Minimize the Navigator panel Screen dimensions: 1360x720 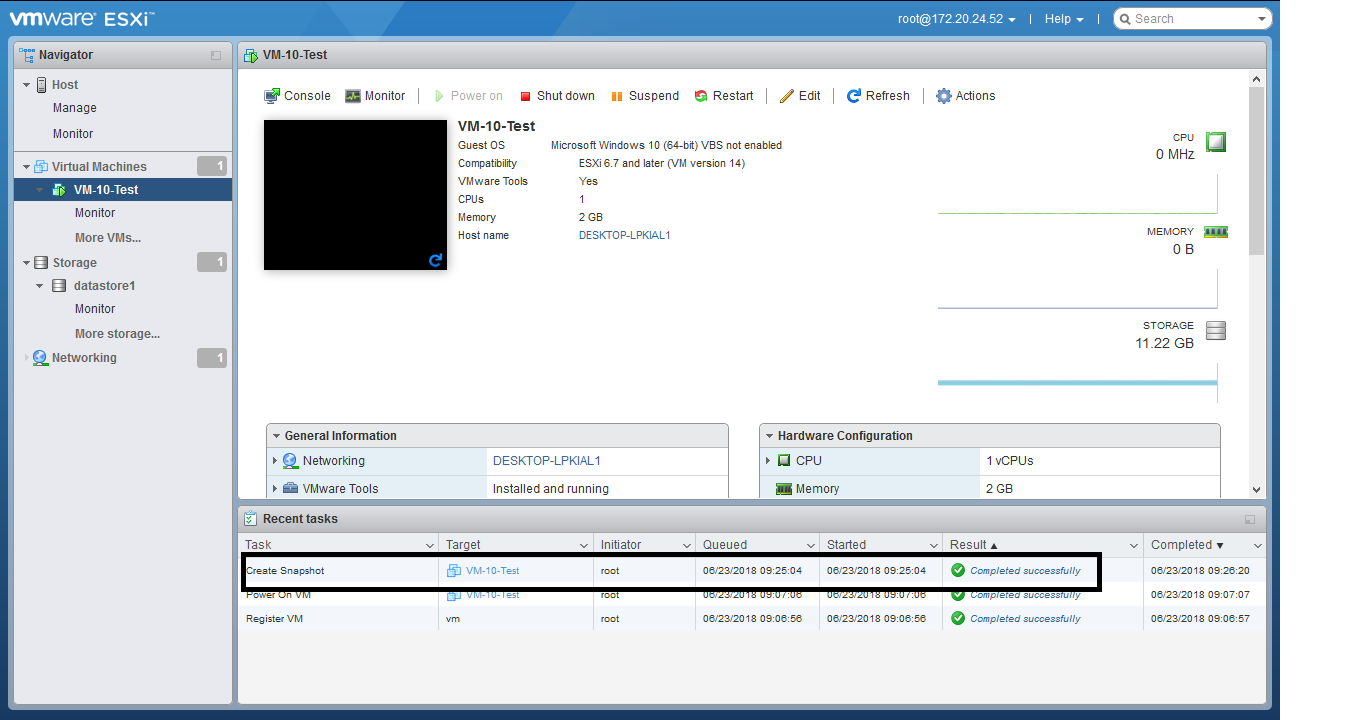(x=216, y=56)
